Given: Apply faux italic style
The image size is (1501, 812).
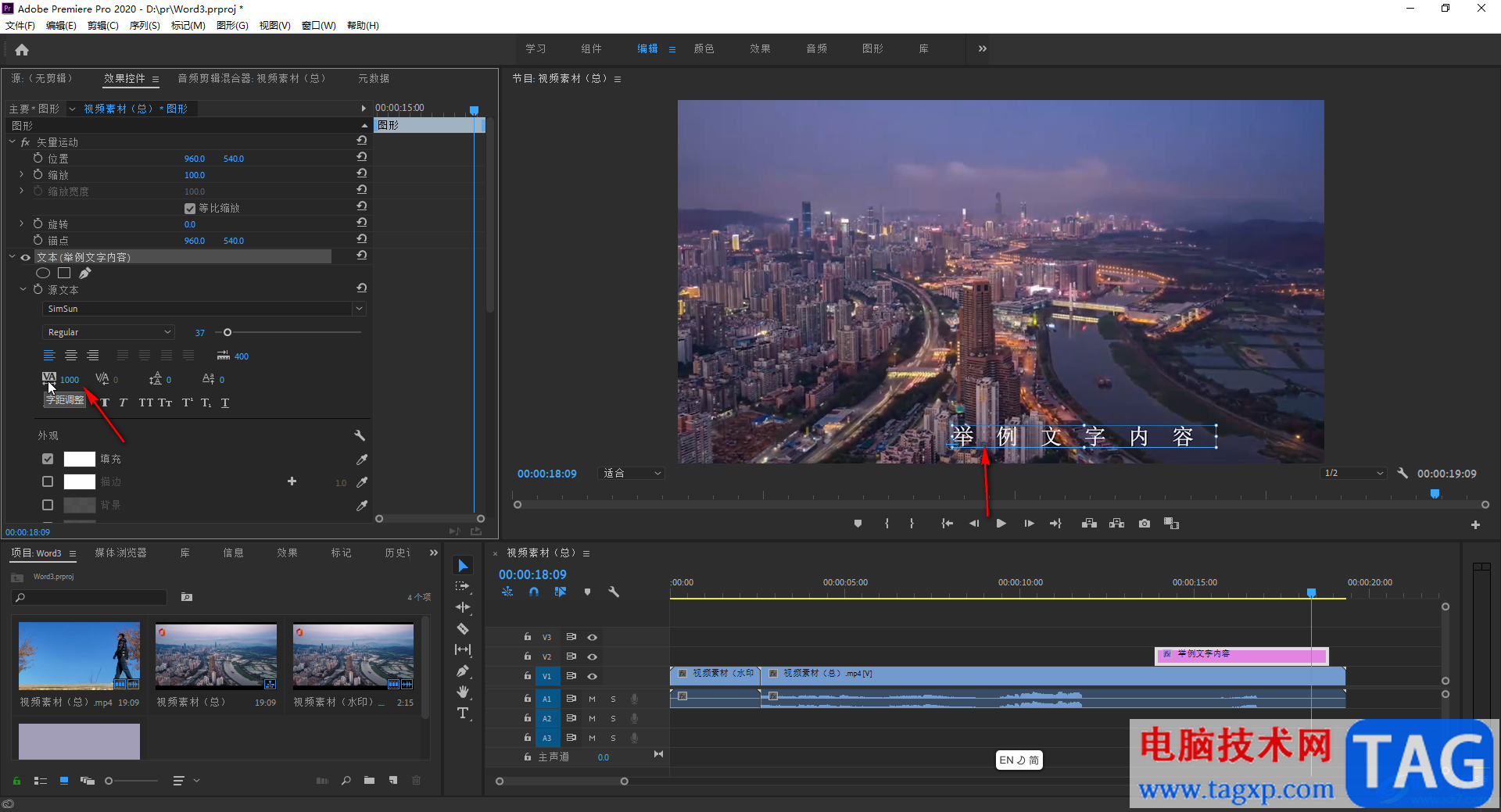Looking at the screenshot, I should click(x=123, y=402).
